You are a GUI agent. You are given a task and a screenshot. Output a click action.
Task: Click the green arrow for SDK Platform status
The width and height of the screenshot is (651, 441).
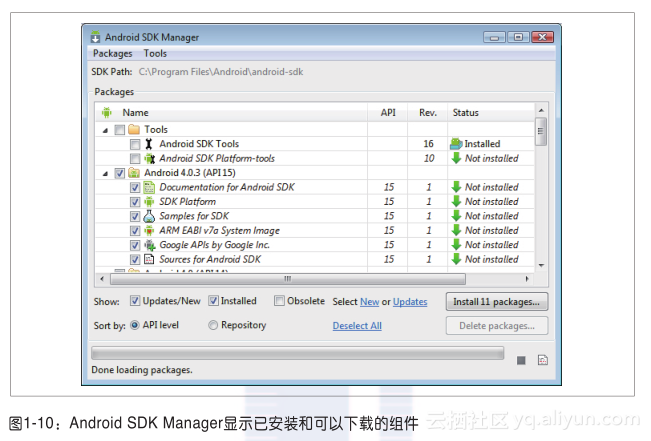pyautogui.click(x=456, y=201)
